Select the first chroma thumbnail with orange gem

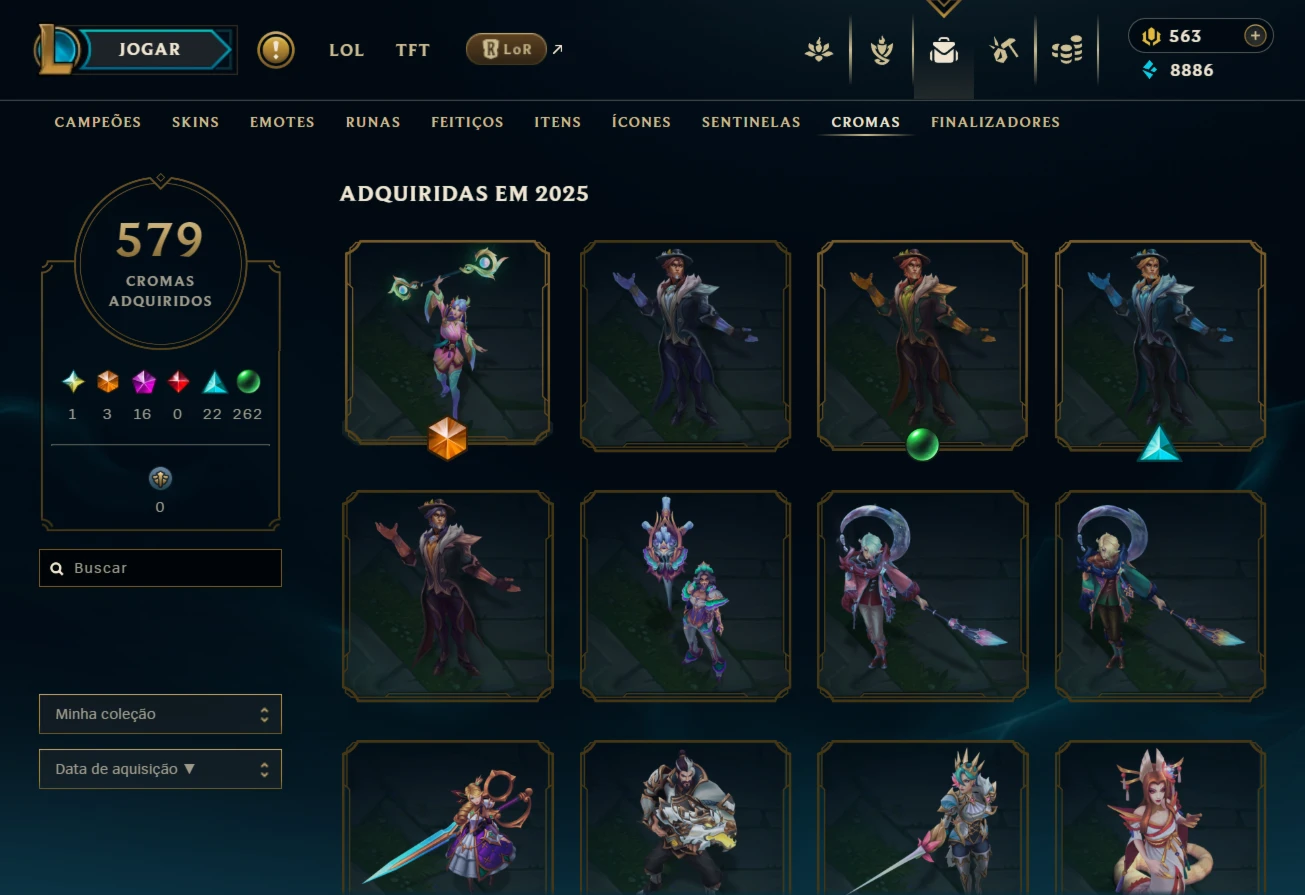[448, 342]
